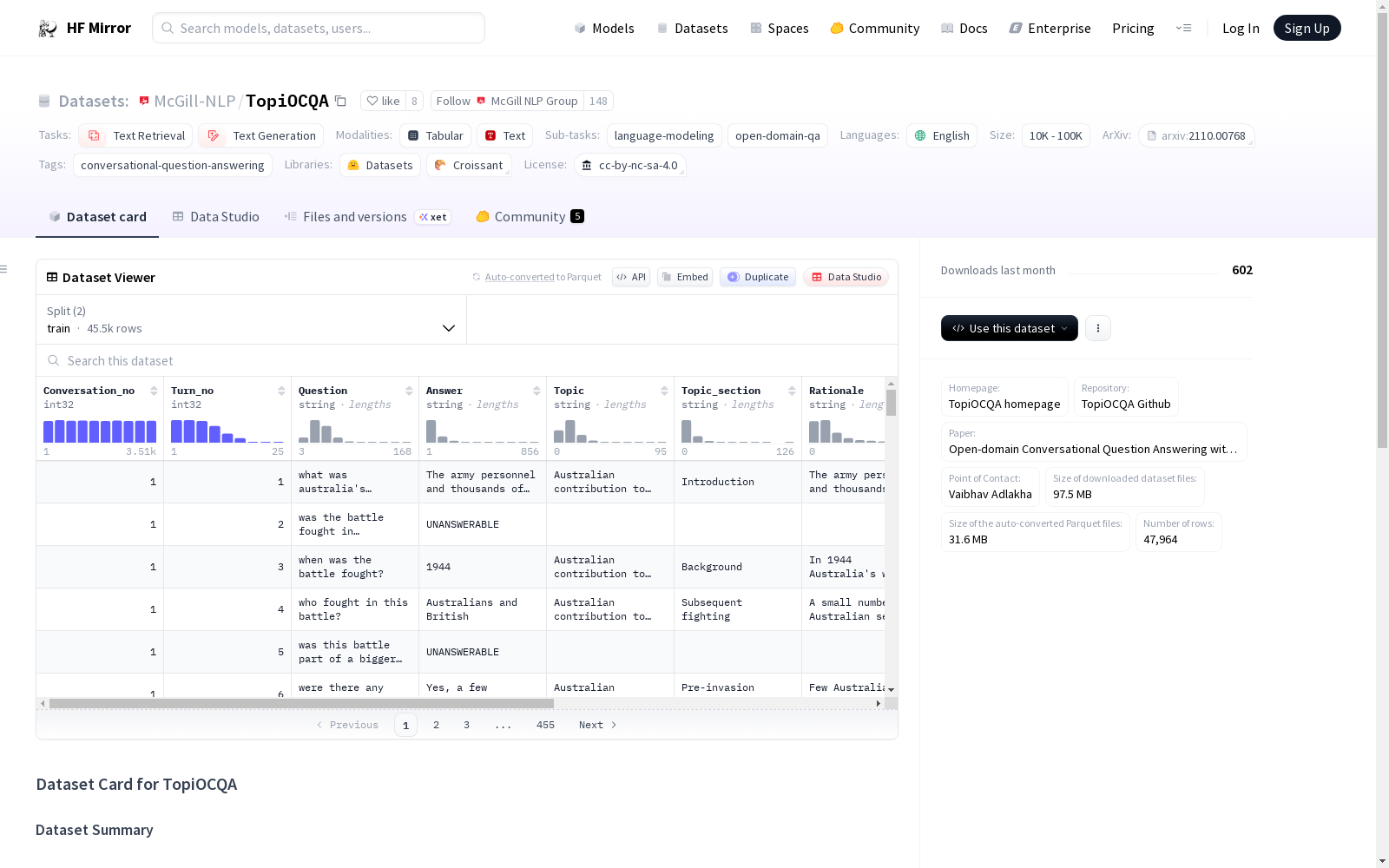The width and height of the screenshot is (1389, 868).
Task: Click the Dataset Viewer table icon
Action: (52, 278)
